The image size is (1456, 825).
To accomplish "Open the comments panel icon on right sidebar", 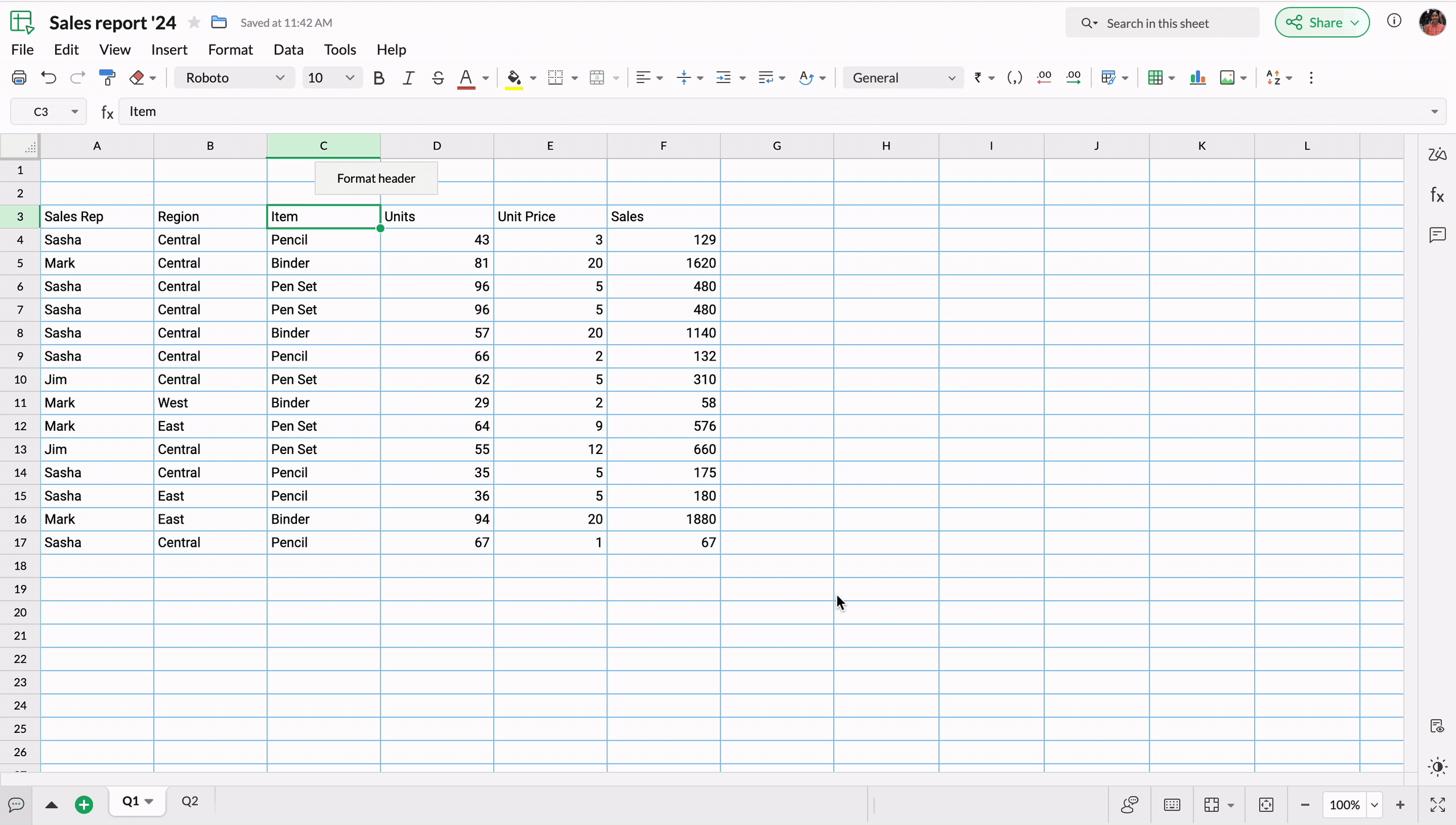I will pos(1437,235).
